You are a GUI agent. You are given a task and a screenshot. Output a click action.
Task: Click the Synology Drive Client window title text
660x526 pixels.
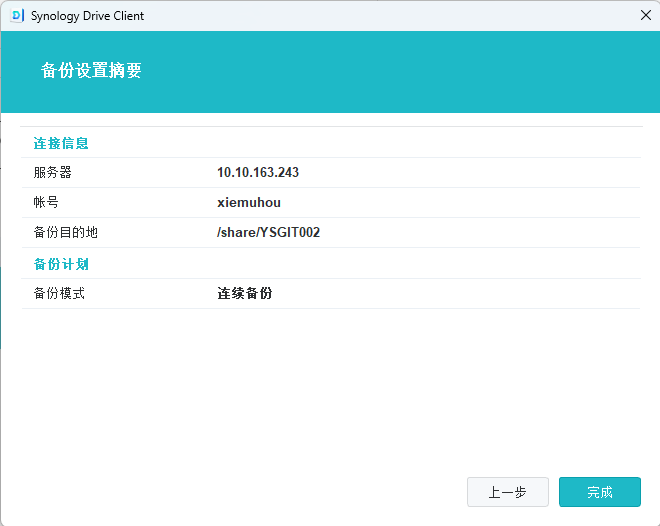[87, 16]
